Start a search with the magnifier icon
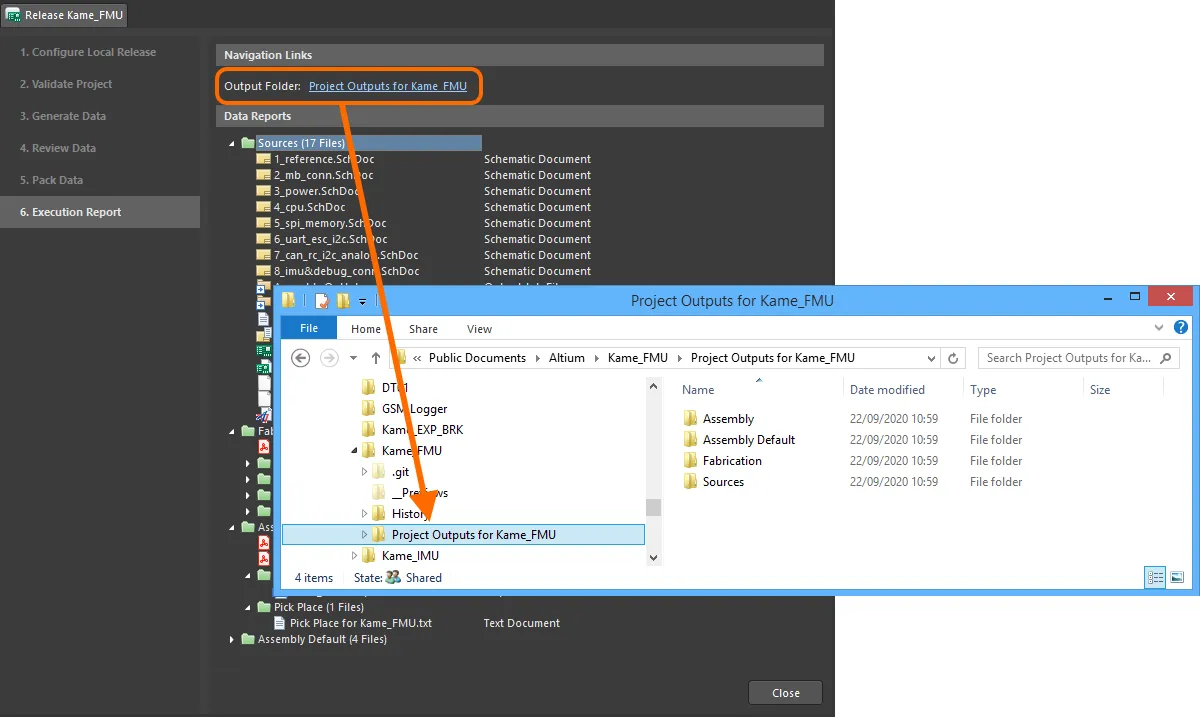The width and height of the screenshot is (1200, 717). click(x=1166, y=357)
